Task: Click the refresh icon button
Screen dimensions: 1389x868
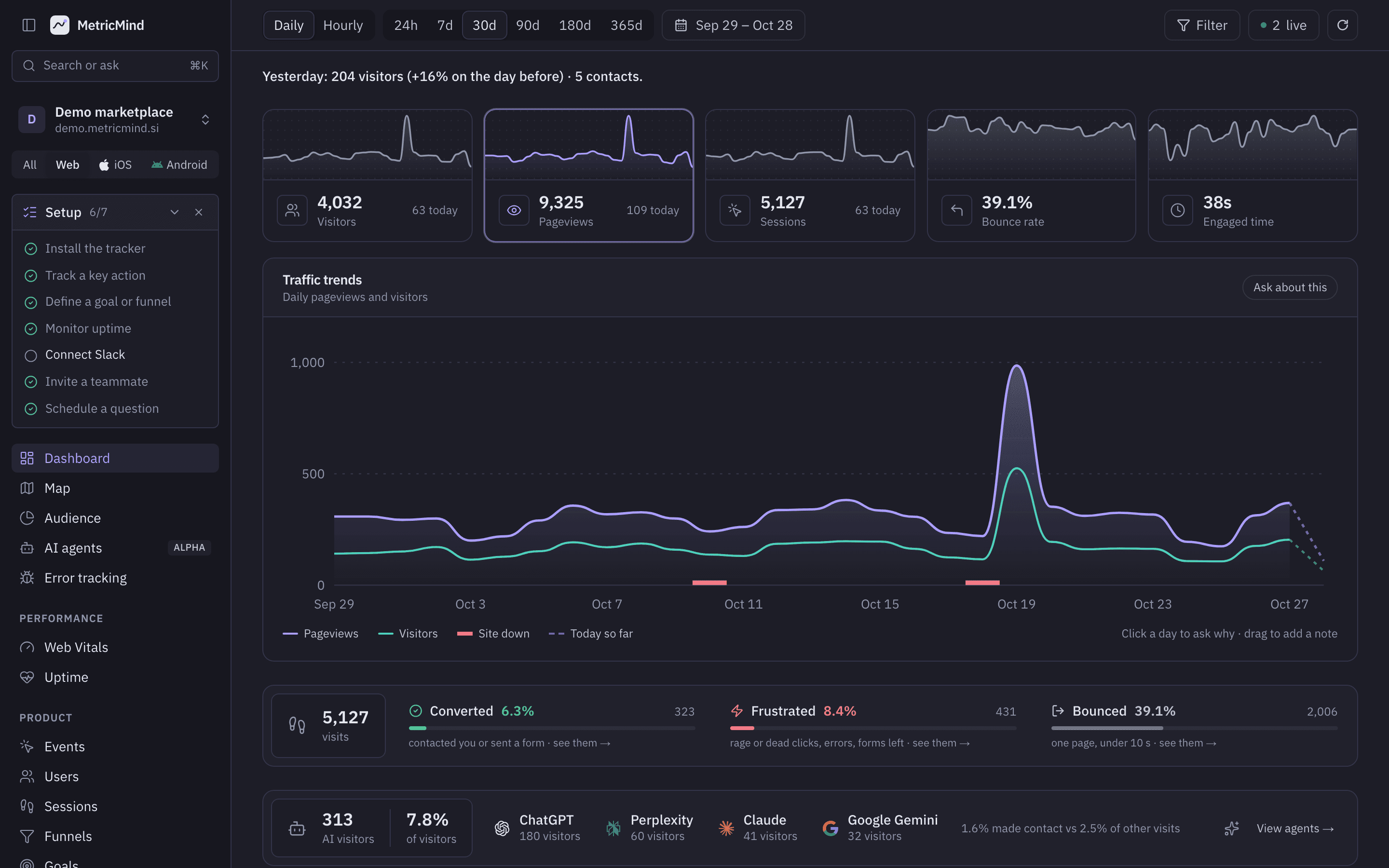Action: (x=1342, y=25)
